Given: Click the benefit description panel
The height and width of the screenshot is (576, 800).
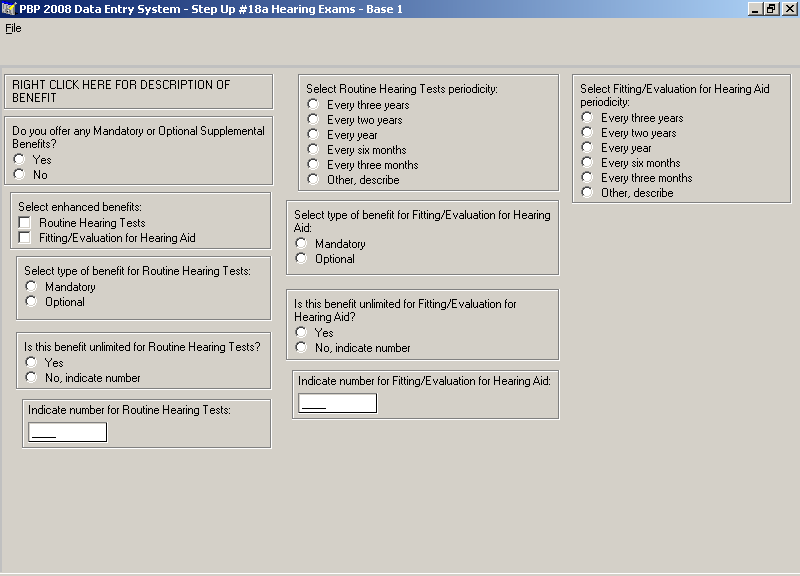Looking at the screenshot, I should (139, 91).
